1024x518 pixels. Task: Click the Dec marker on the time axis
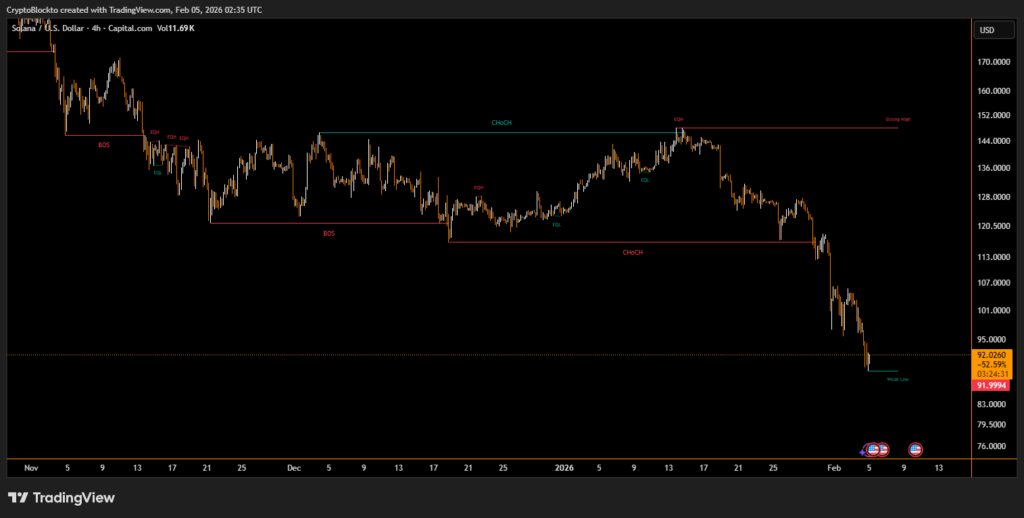294,467
